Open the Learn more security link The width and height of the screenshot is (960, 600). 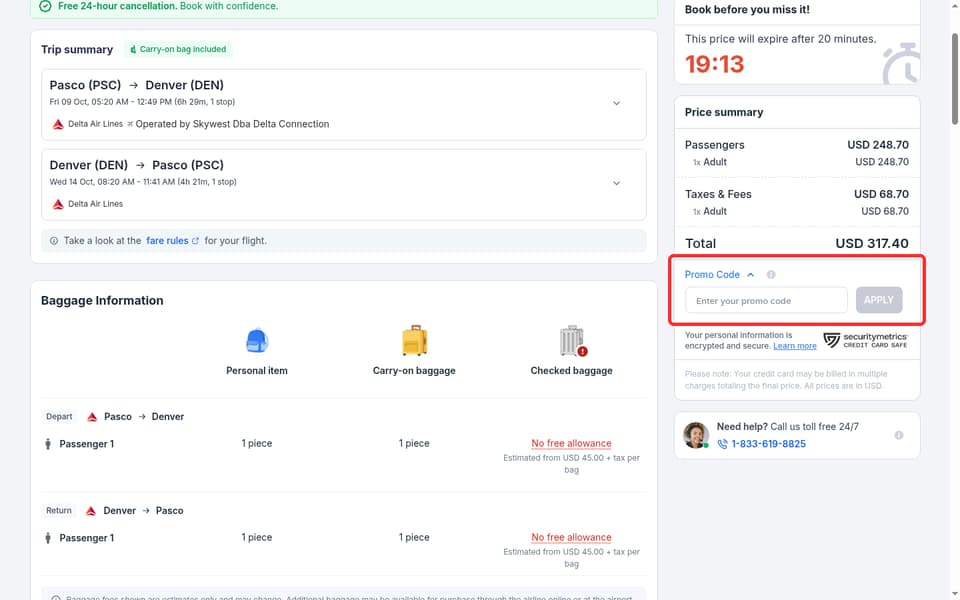click(794, 346)
